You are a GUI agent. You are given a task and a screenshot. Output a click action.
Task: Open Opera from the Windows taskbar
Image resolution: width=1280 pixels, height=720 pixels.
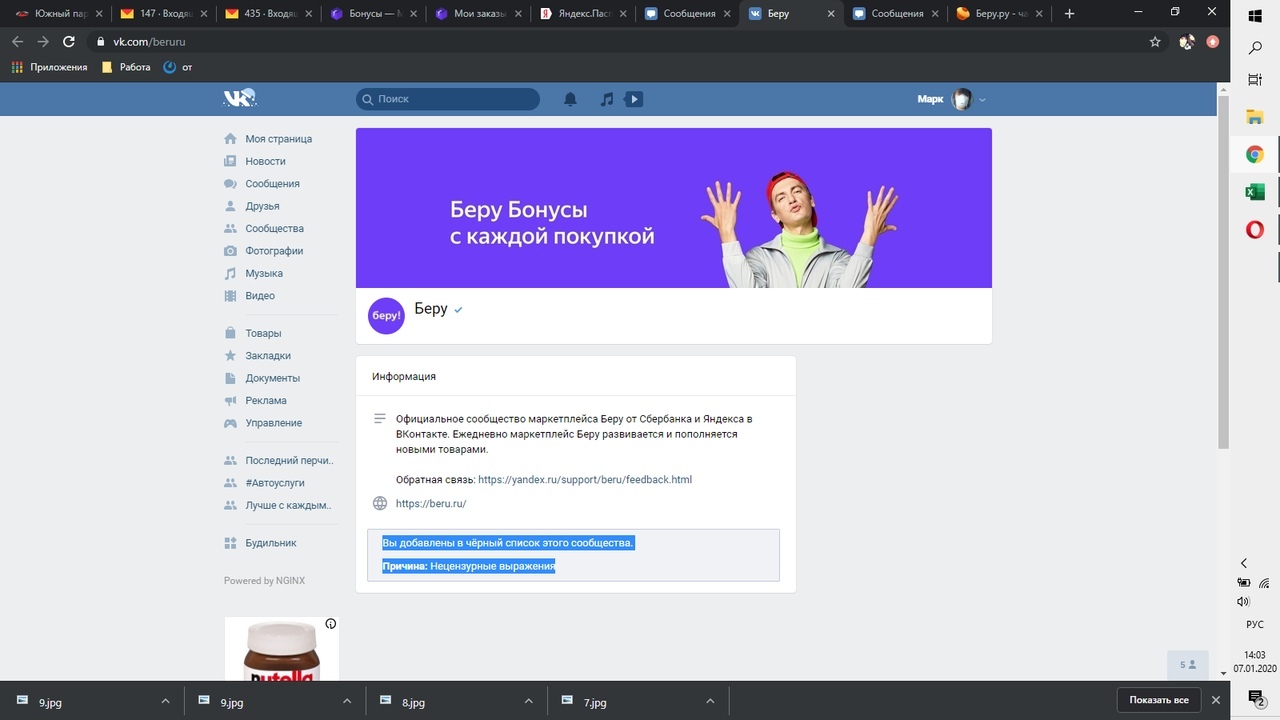coord(1255,230)
